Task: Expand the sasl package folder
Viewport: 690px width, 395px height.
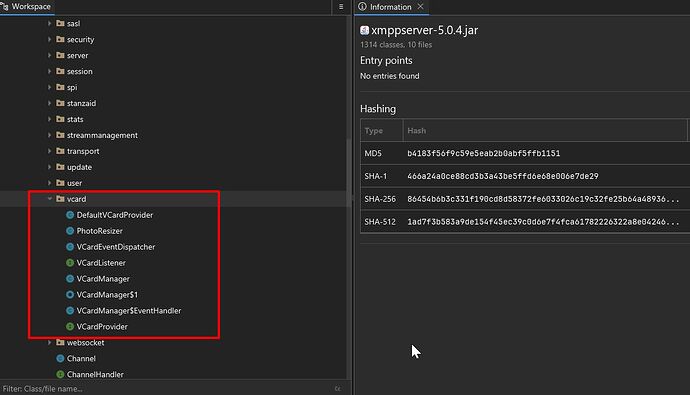Action: pyautogui.click(x=49, y=23)
